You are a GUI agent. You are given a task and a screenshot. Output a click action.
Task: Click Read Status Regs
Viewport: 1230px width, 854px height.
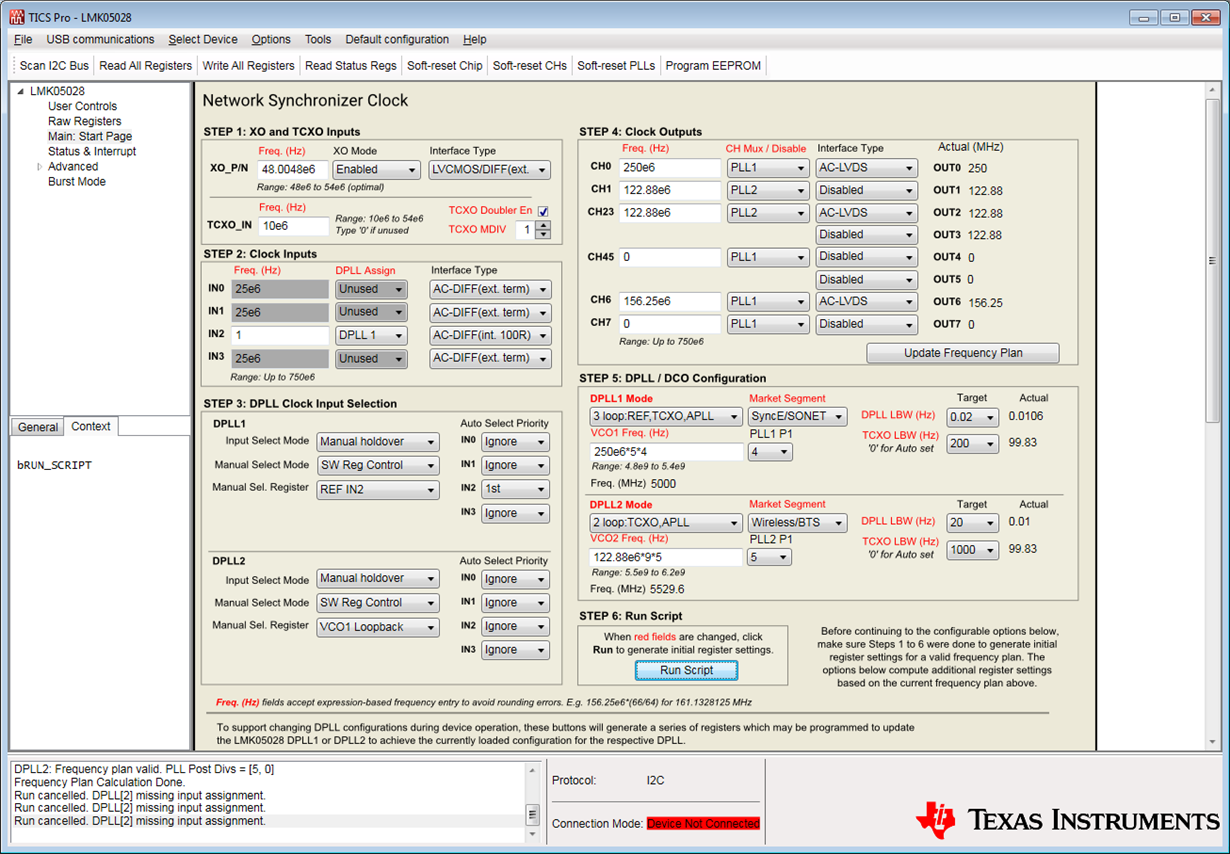point(351,66)
